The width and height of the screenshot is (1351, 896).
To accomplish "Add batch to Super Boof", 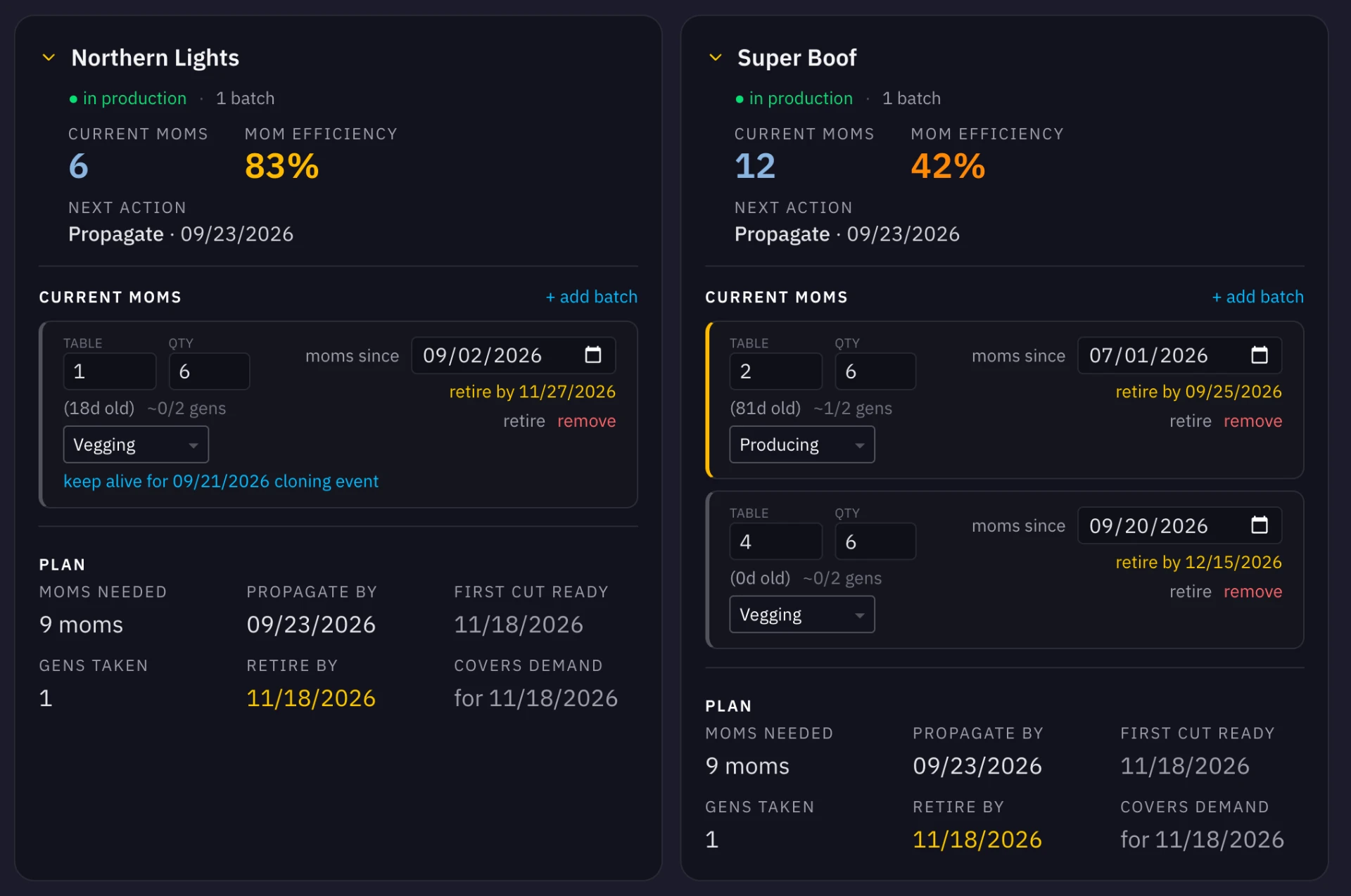I will coord(1258,297).
